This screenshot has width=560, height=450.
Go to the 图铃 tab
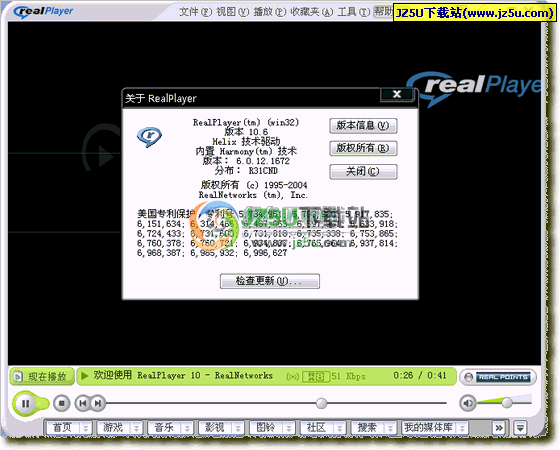(265, 427)
